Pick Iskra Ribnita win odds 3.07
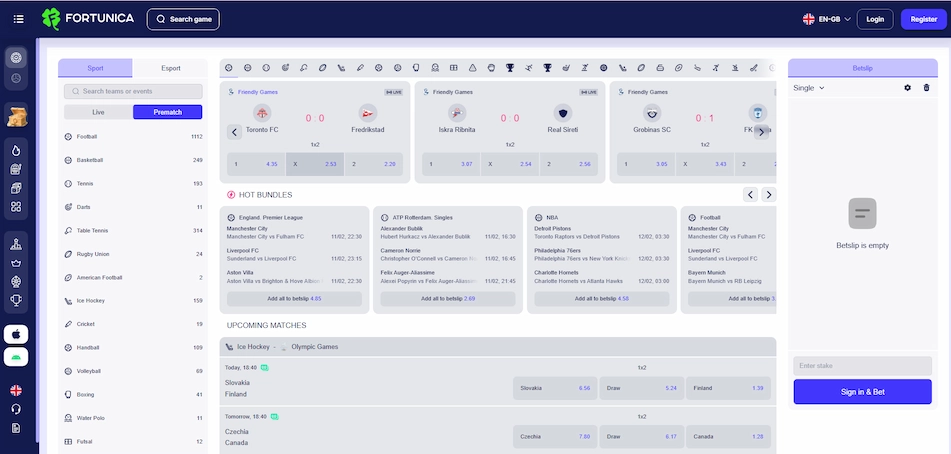The width and height of the screenshot is (951, 454). pyautogui.click(x=451, y=164)
